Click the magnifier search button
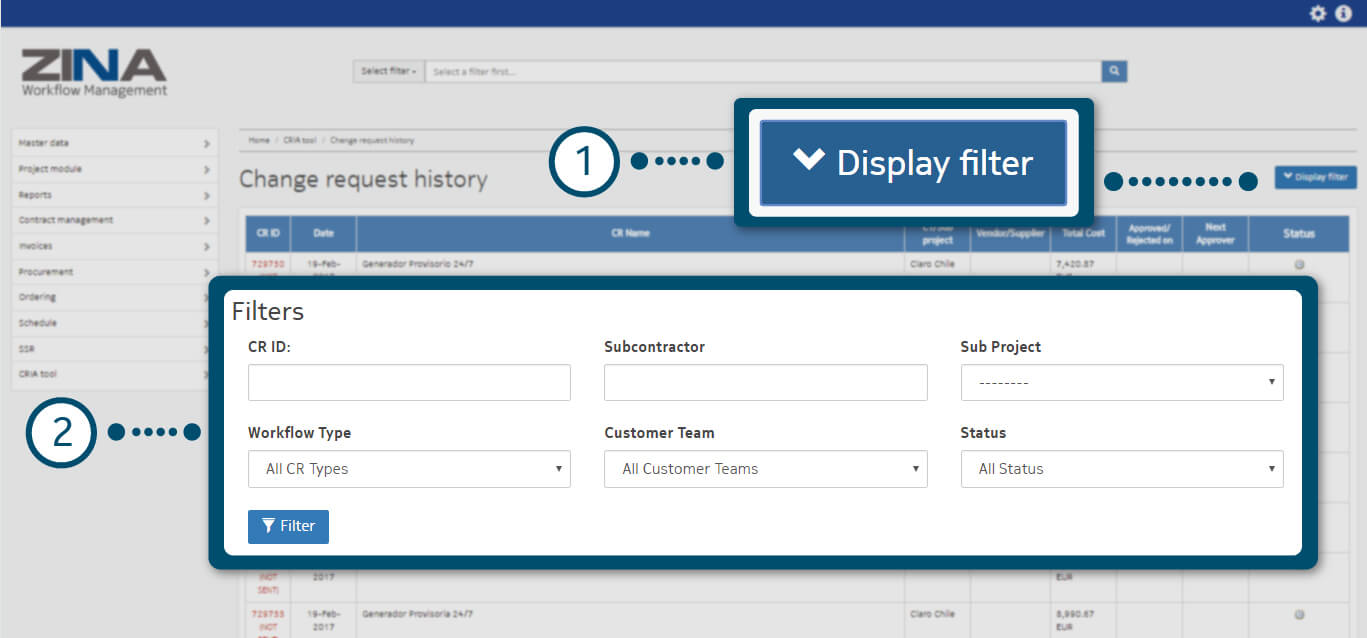The height and width of the screenshot is (638, 1367). tap(1114, 71)
